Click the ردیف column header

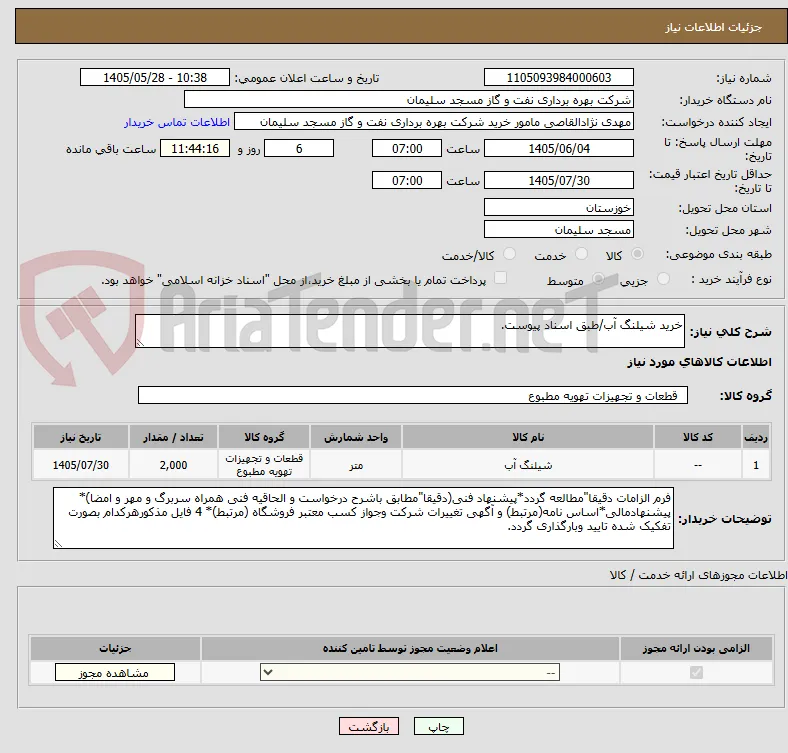[755, 437]
